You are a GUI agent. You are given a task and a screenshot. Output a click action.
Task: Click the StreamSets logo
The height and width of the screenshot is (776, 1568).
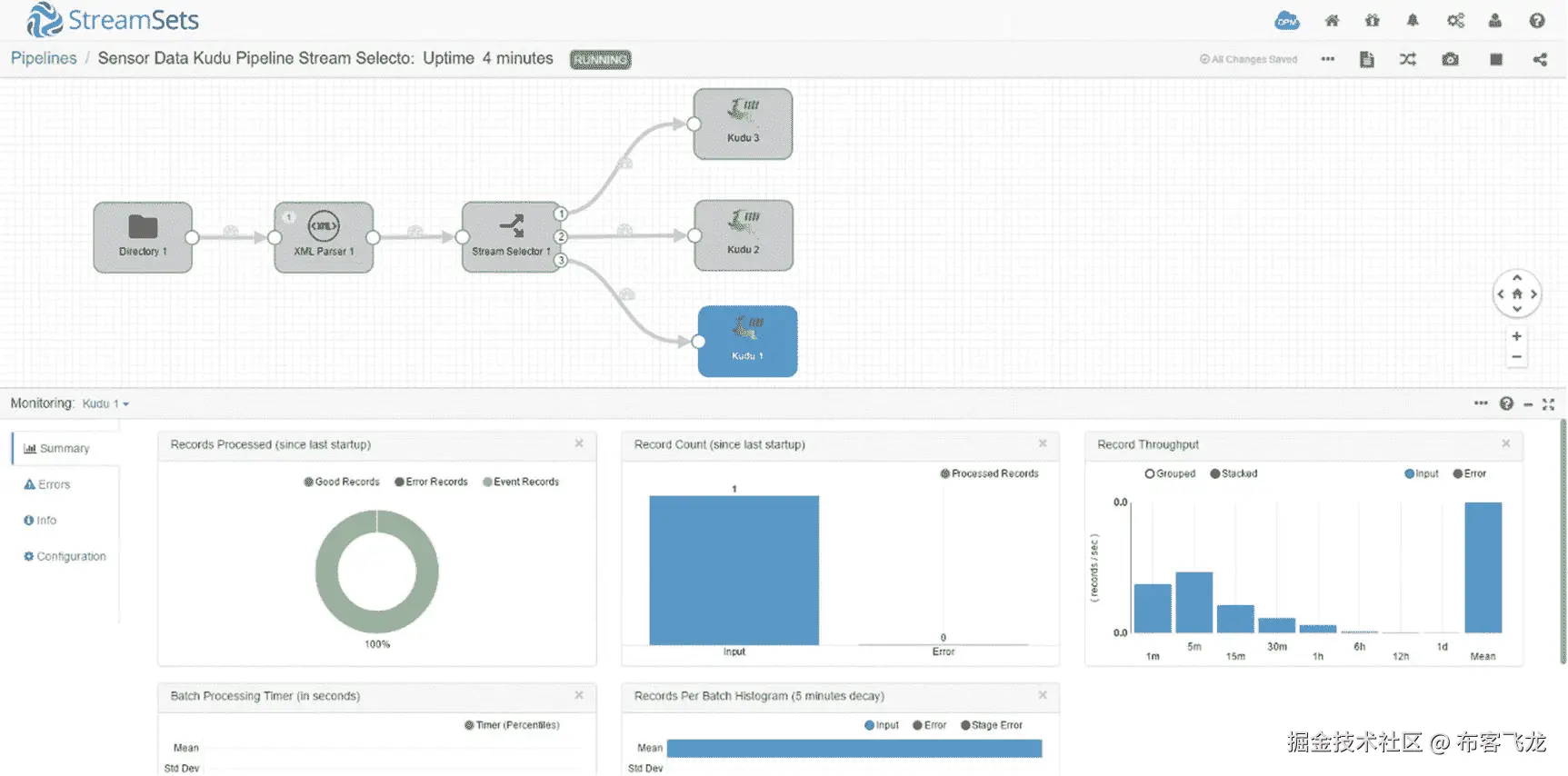pyautogui.click(x=113, y=20)
